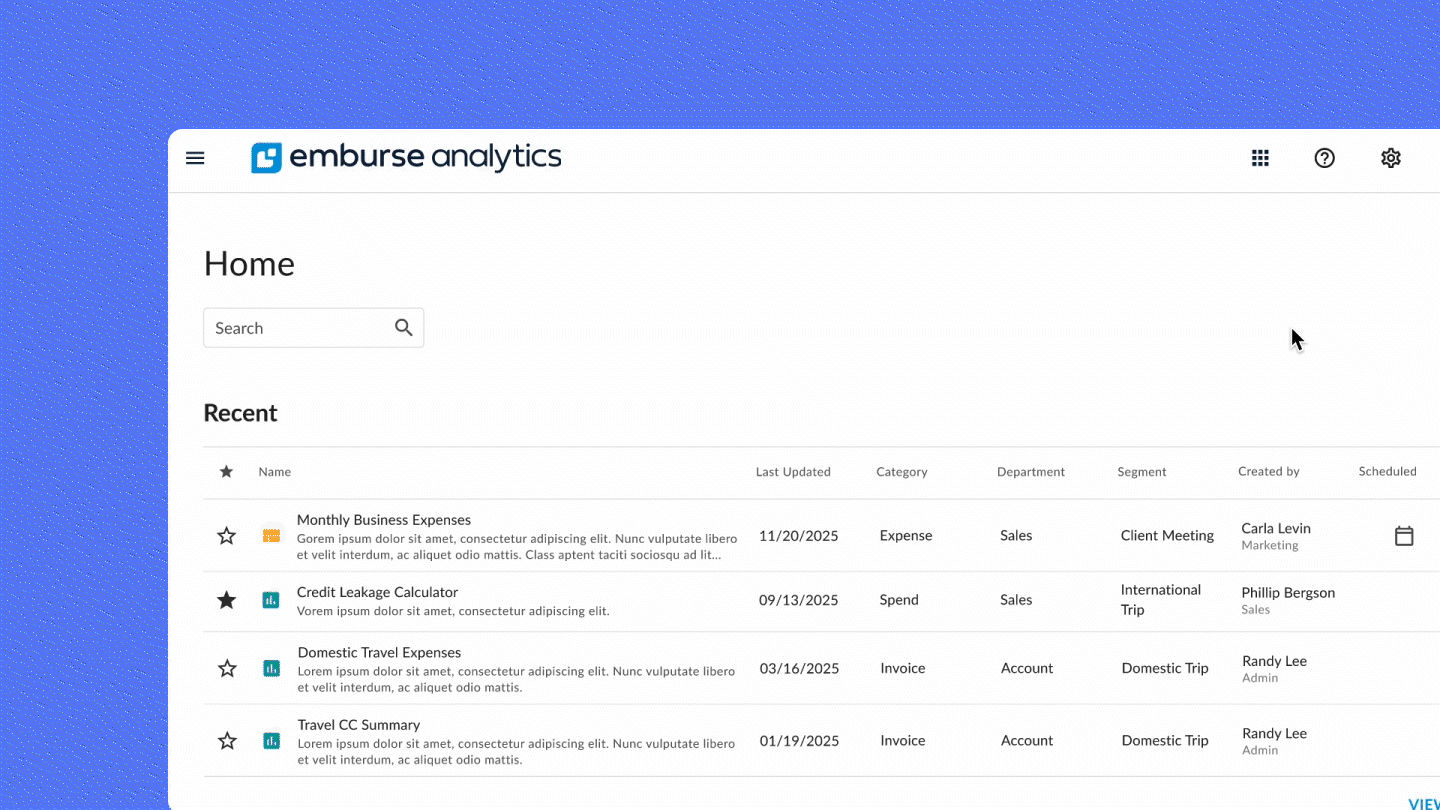The image size is (1440, 810).
Task: Click the Credit Leakage Calculator chart icon
Action: tap(271, 600)
